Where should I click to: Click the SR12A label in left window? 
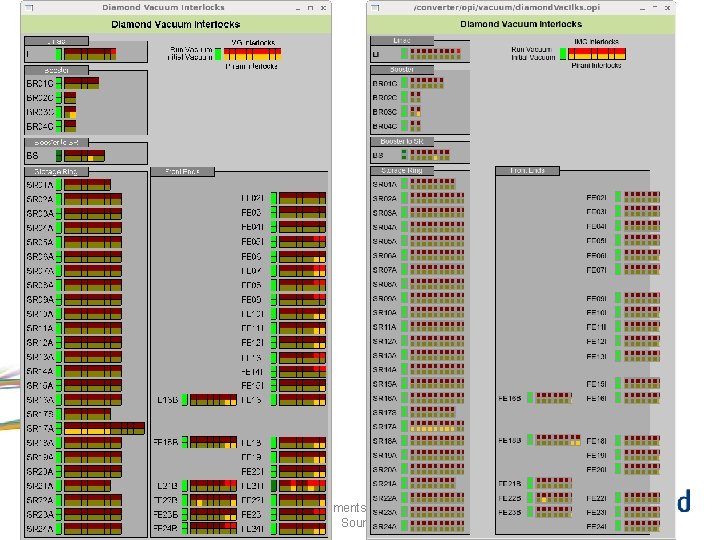(x=40, y=343)
